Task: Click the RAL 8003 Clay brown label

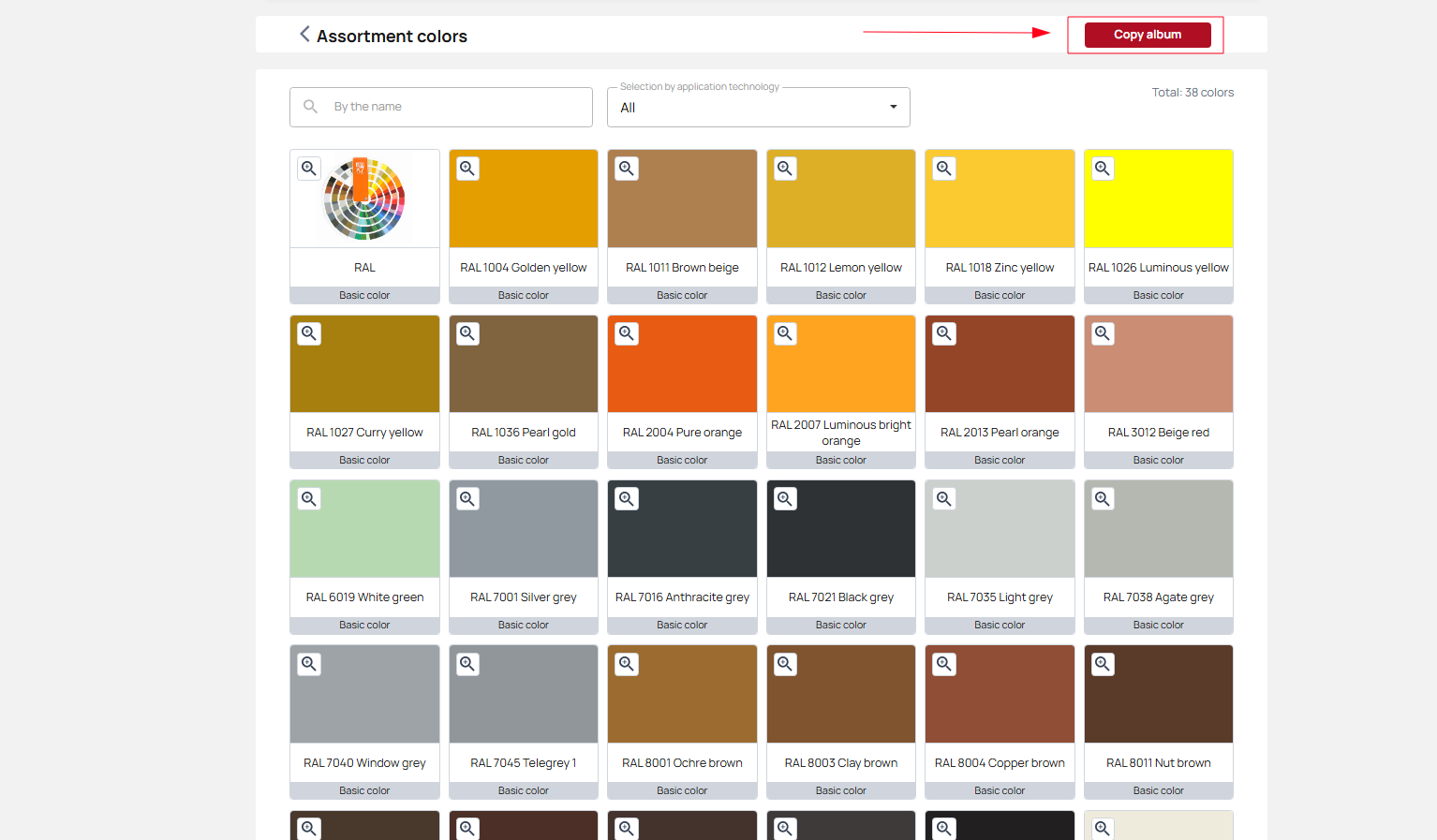Action: [841, 763]
